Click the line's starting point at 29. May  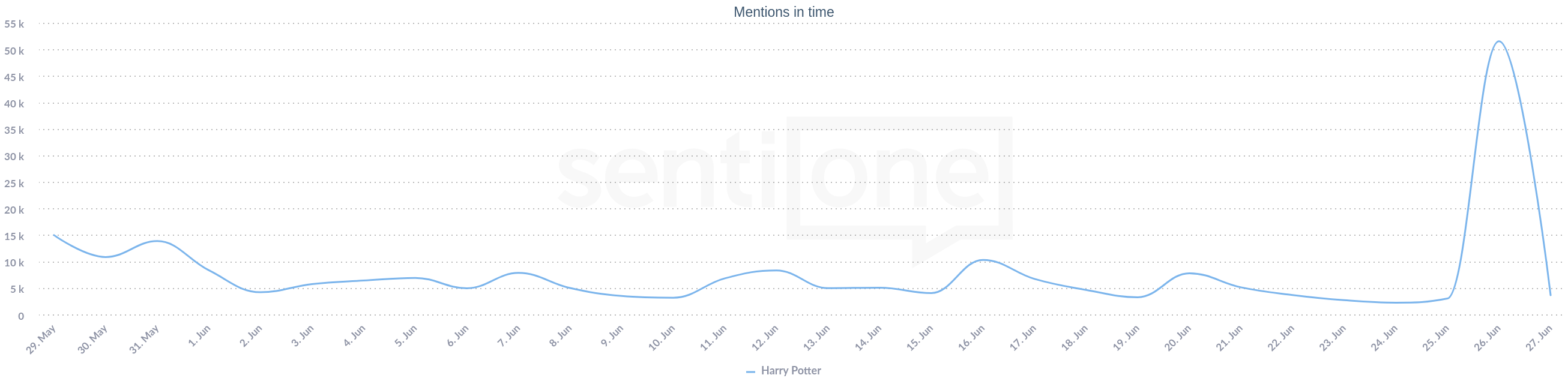click(54, 236)
